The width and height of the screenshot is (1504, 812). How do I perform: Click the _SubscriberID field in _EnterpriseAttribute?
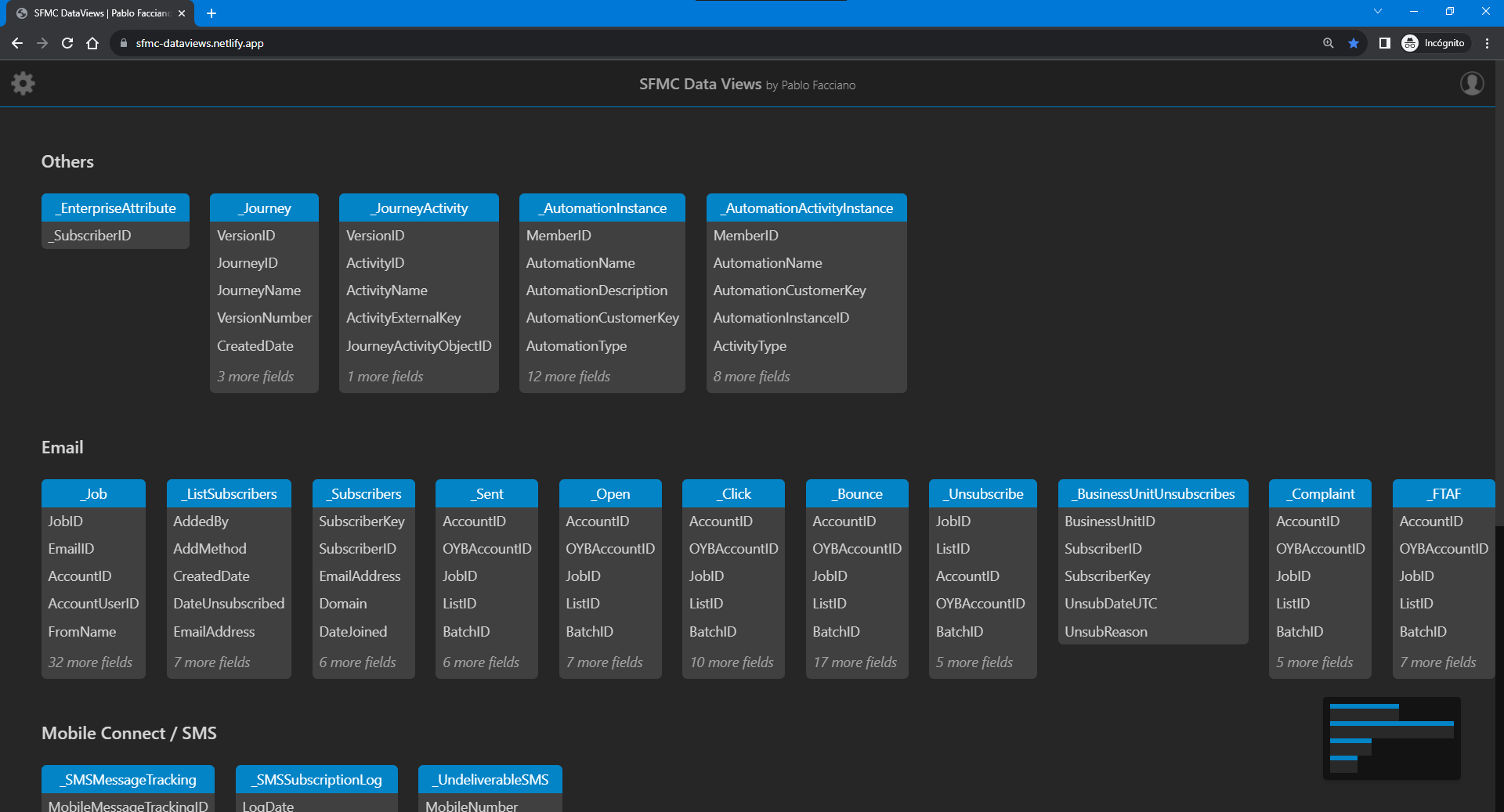click(115, 235)
